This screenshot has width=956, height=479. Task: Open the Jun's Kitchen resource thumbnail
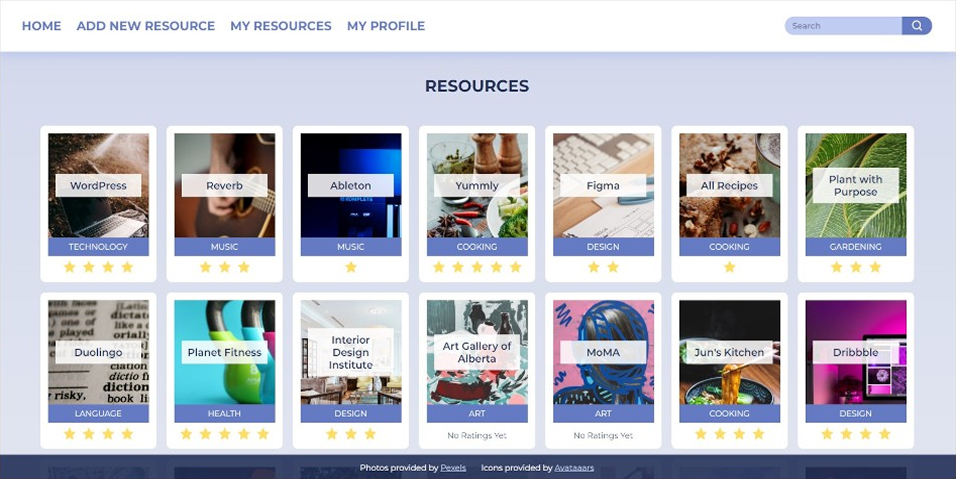[x=729, y=352]
